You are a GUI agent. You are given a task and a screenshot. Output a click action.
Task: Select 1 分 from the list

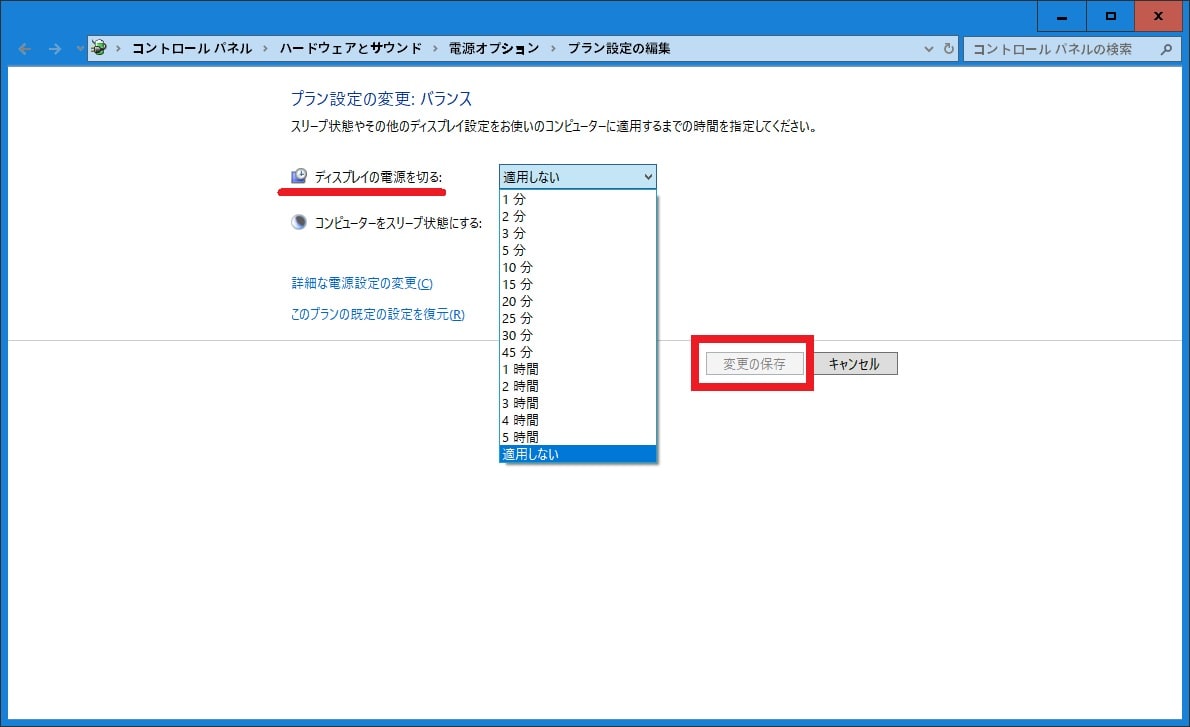(x=578, y=200)
